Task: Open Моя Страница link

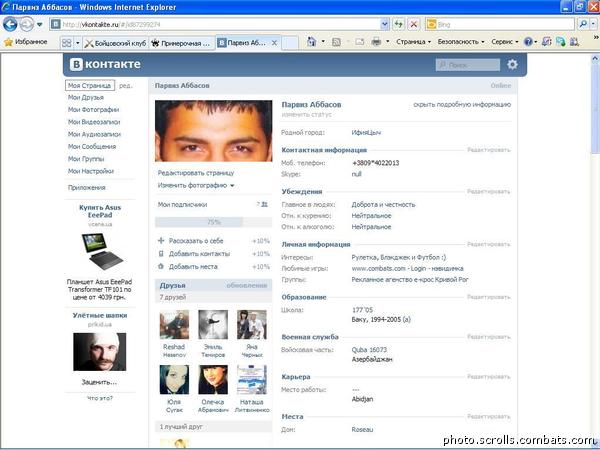Action: coord(90,85)
